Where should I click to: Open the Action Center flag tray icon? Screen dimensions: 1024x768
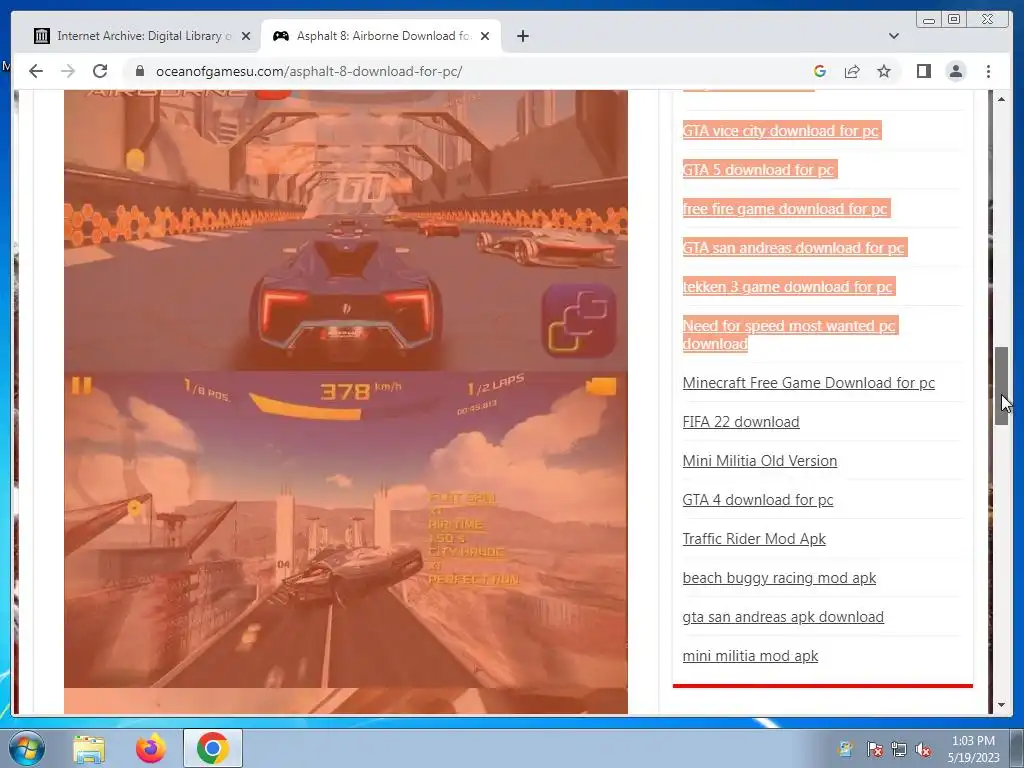tap(874, 749)
